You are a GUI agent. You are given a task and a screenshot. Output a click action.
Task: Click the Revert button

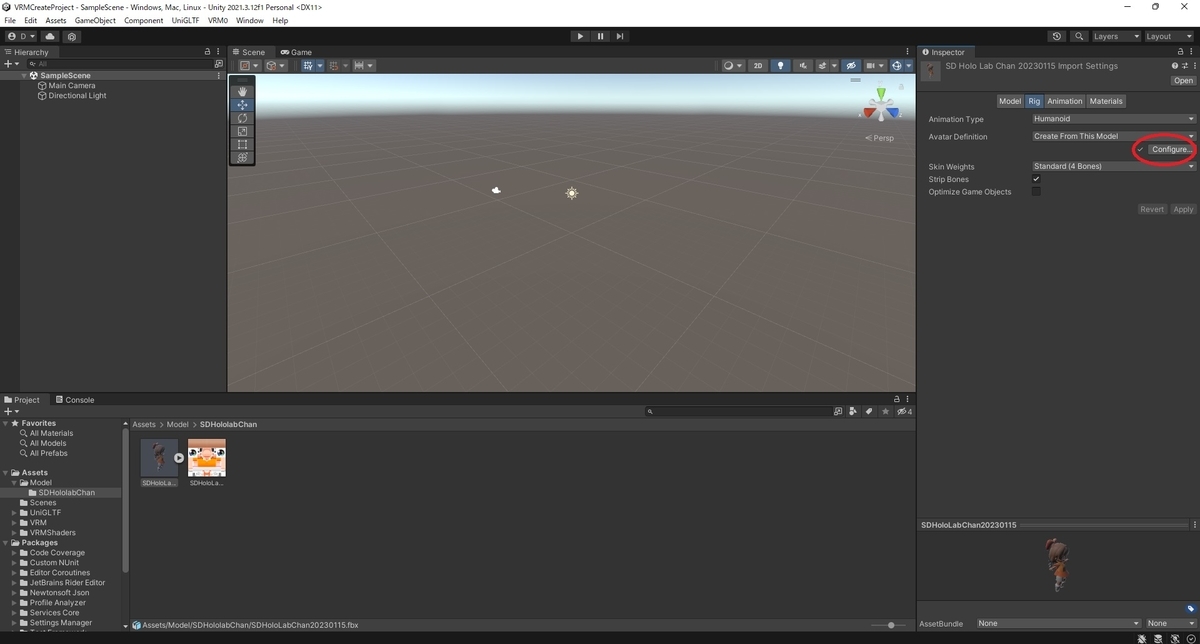[1152, 209]
